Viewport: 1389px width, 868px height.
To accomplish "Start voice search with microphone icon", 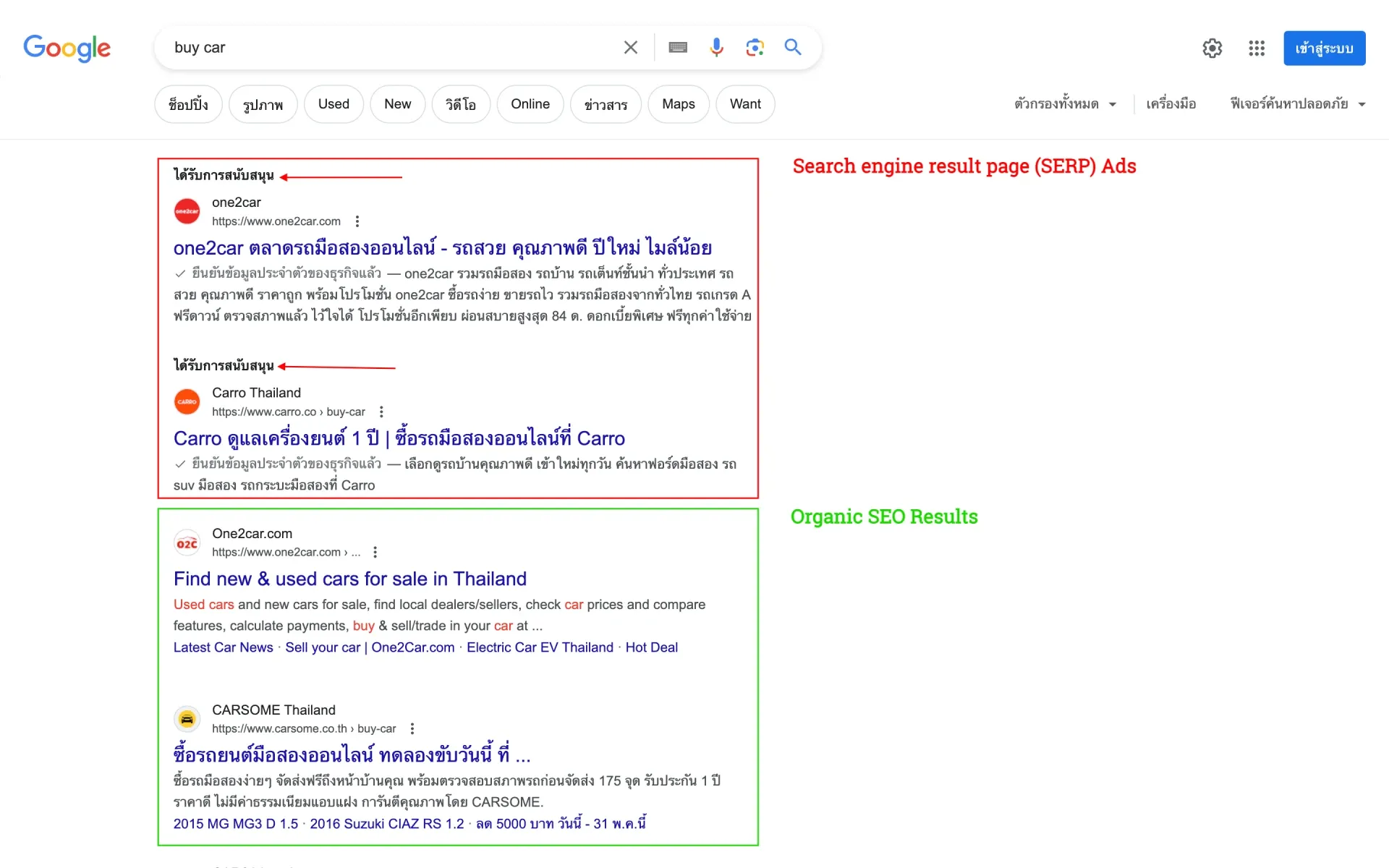I will (x=716, y=48).
